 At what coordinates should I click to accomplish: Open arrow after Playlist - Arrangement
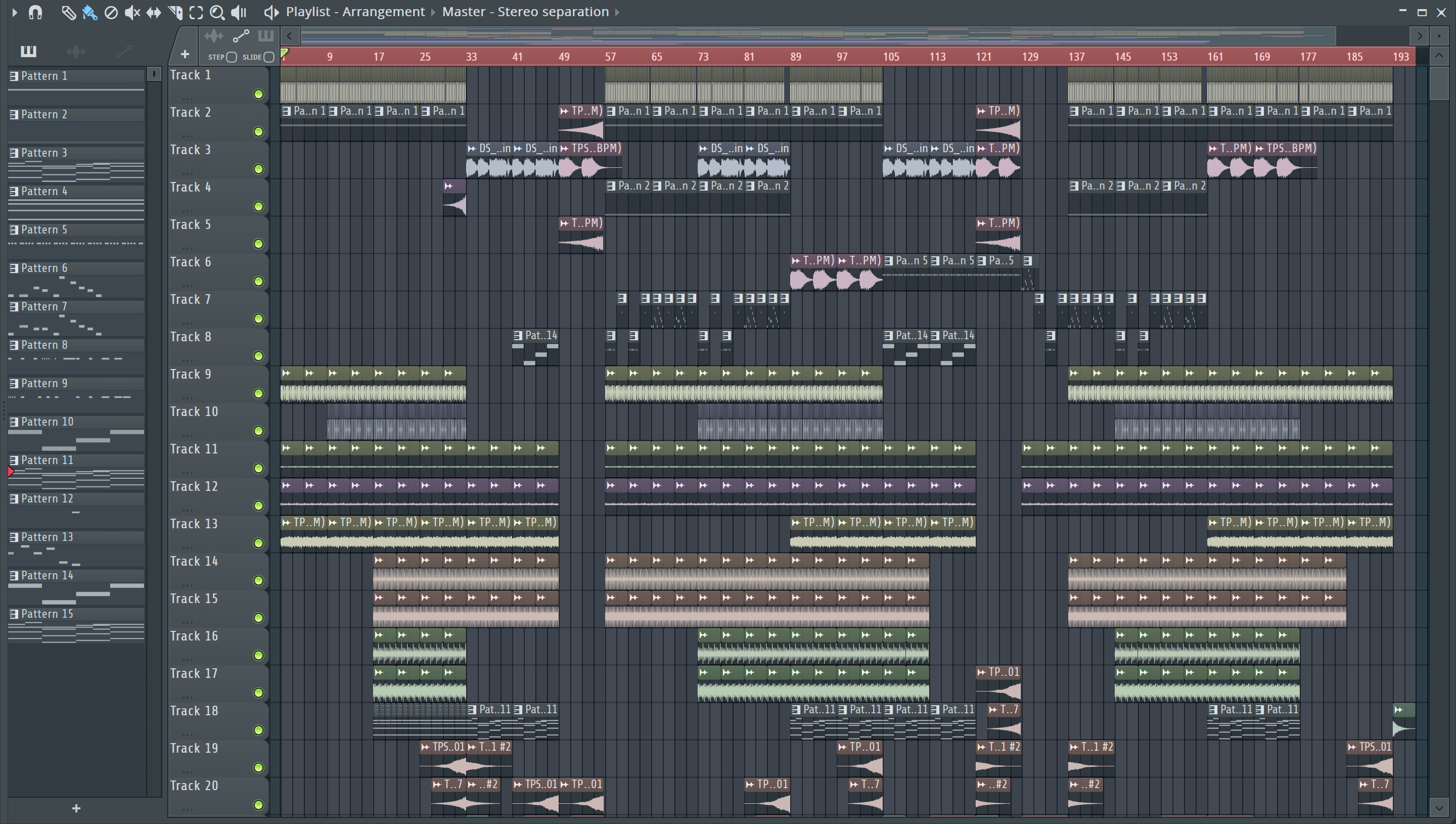(433, 12)
